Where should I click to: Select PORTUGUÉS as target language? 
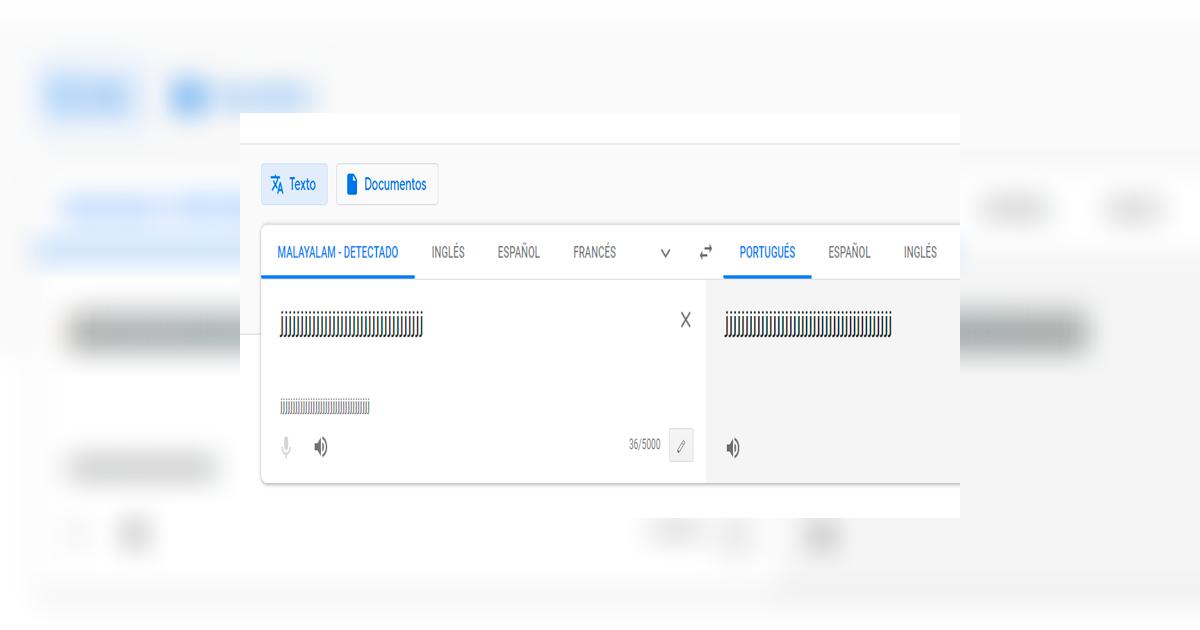tap(767, 253)
